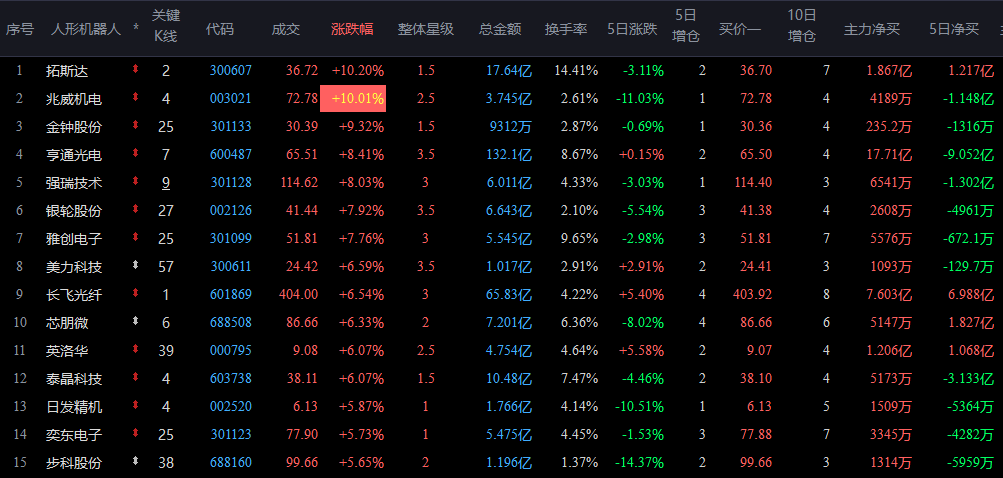Select the 亨通光电 stock name
The image size is (1003, 478).
coord(74,154)
